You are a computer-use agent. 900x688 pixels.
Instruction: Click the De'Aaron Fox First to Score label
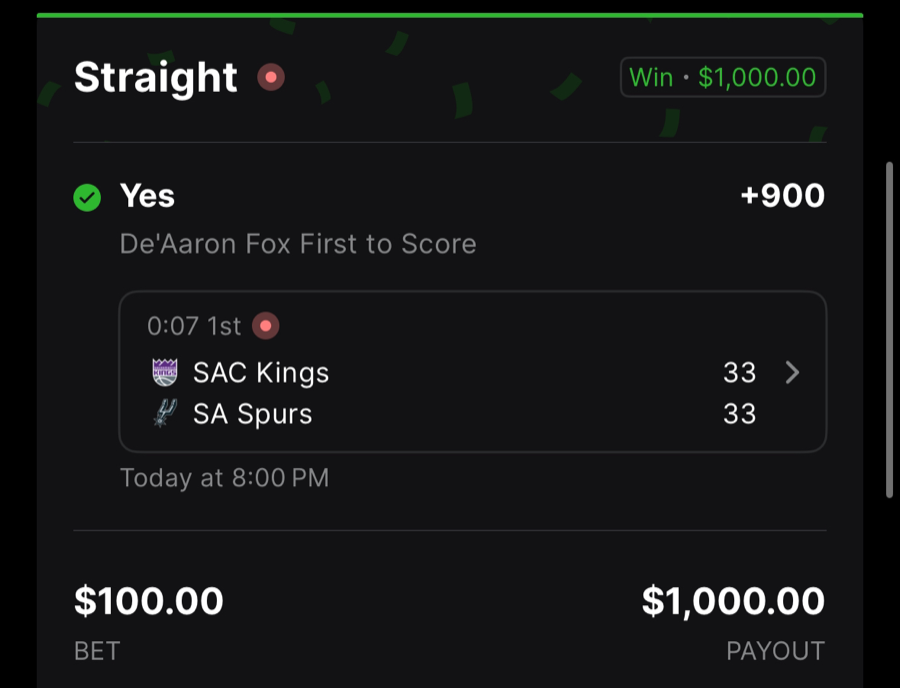pos(297,243)
